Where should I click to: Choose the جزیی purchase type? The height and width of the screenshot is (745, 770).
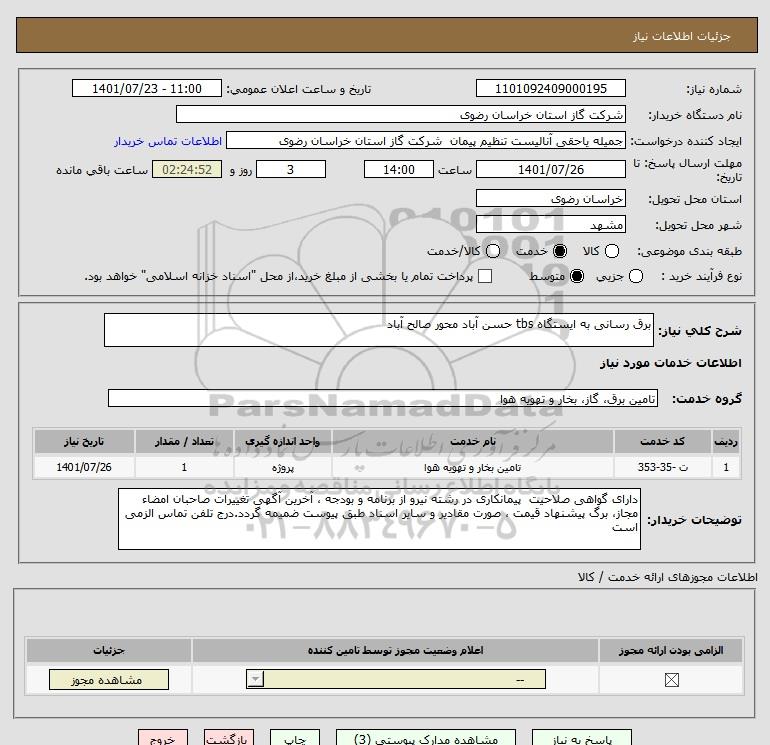click(636, 276)
